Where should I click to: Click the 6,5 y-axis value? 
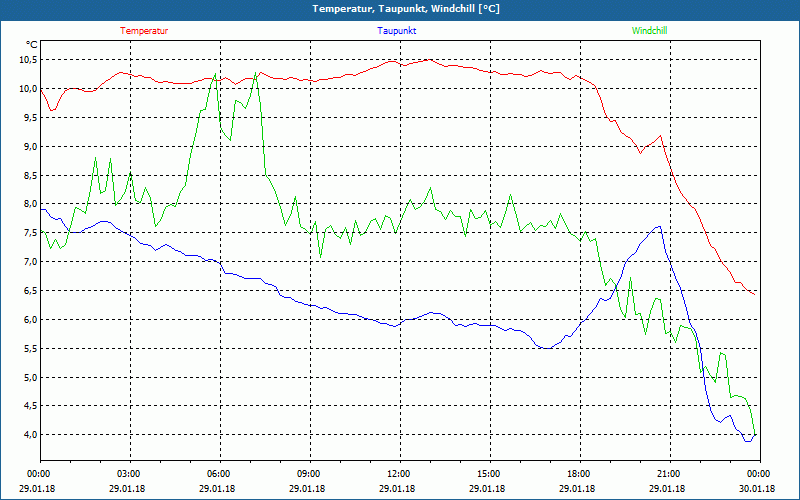coord(31,291)
